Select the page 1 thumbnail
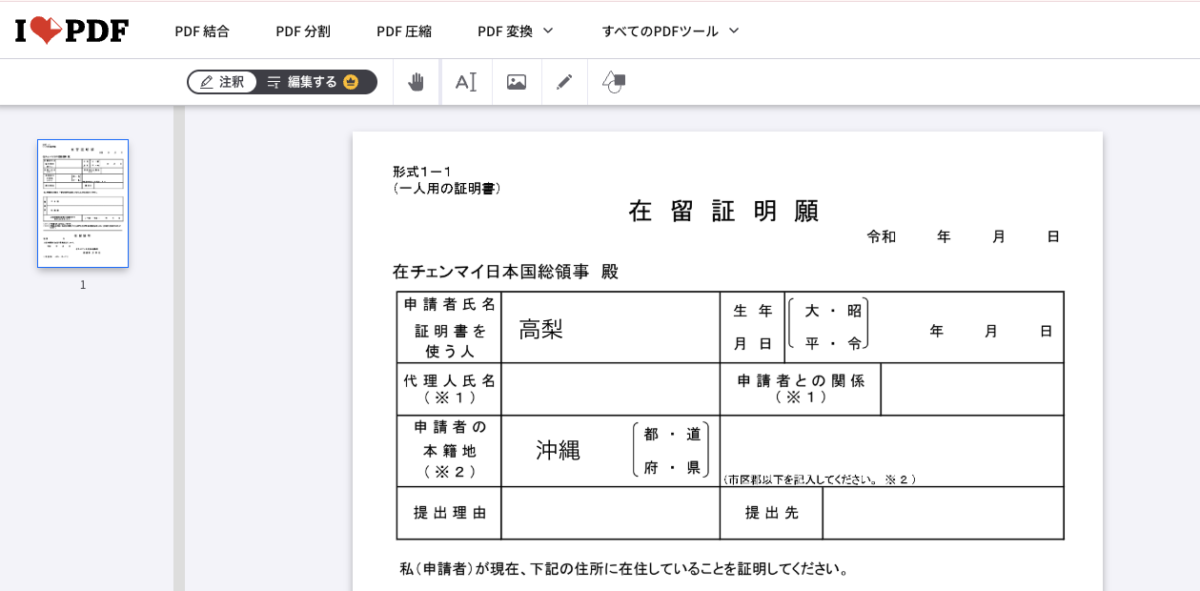 click(83, 204)
